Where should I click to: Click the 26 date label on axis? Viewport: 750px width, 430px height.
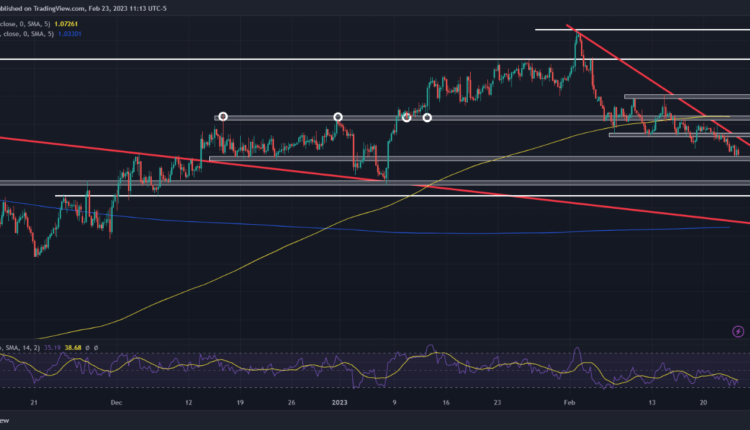290,402
